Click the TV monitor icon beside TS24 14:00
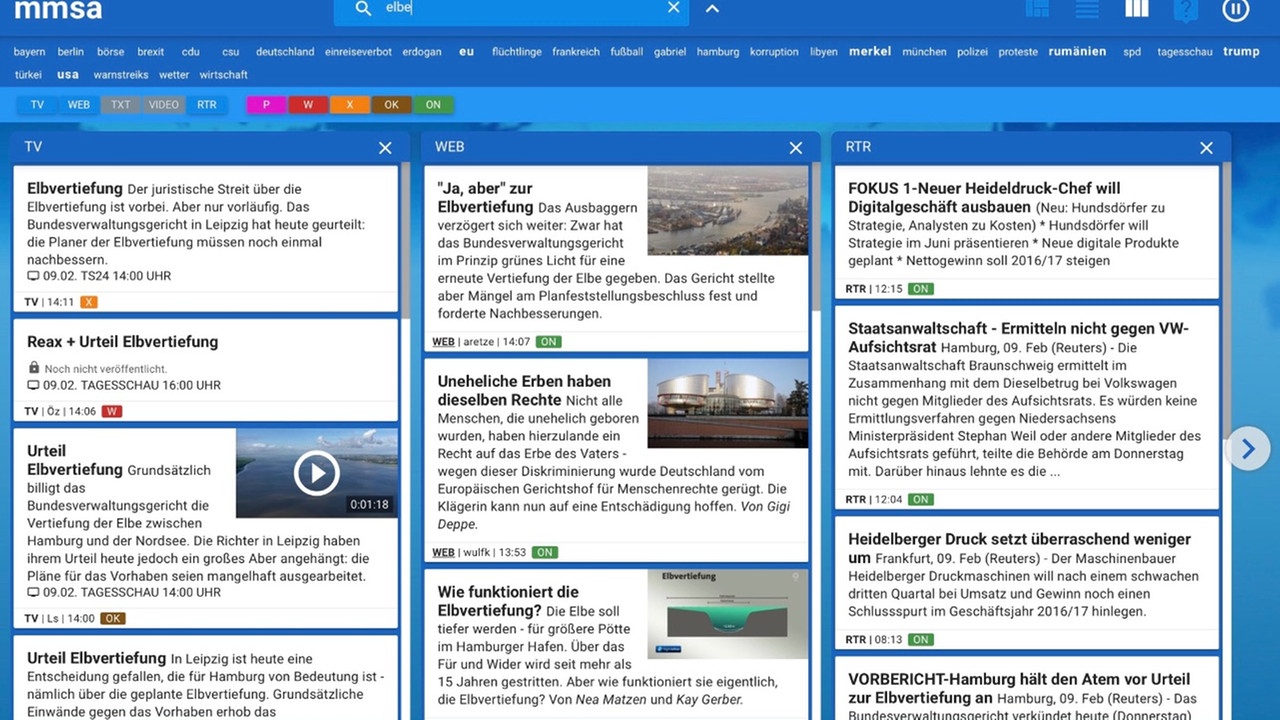Screen dimensions: 1280x720 tap(33, 275)
